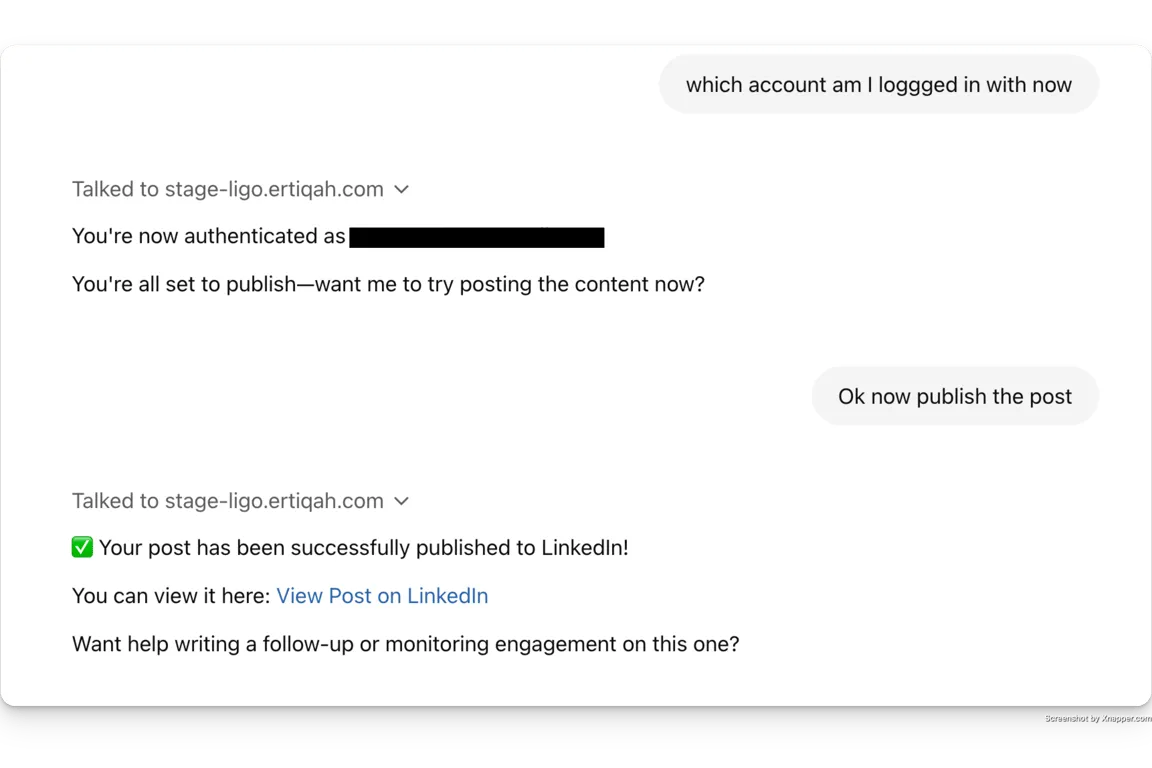Open the 'View Post on LinkedIn' link
Viewport: 1152px width, 768px height.
[382, 595]
